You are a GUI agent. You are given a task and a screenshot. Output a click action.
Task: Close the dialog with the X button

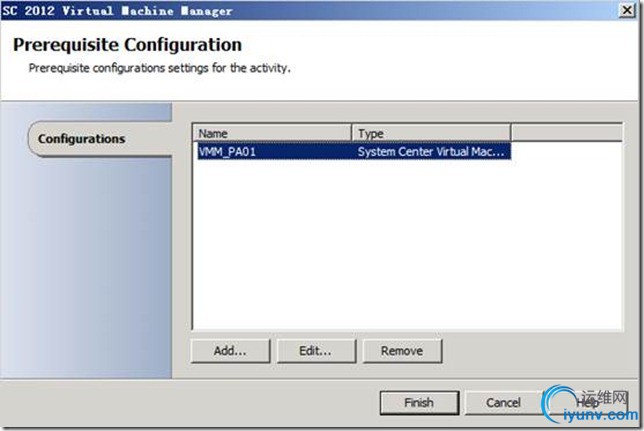coord(627,10)
